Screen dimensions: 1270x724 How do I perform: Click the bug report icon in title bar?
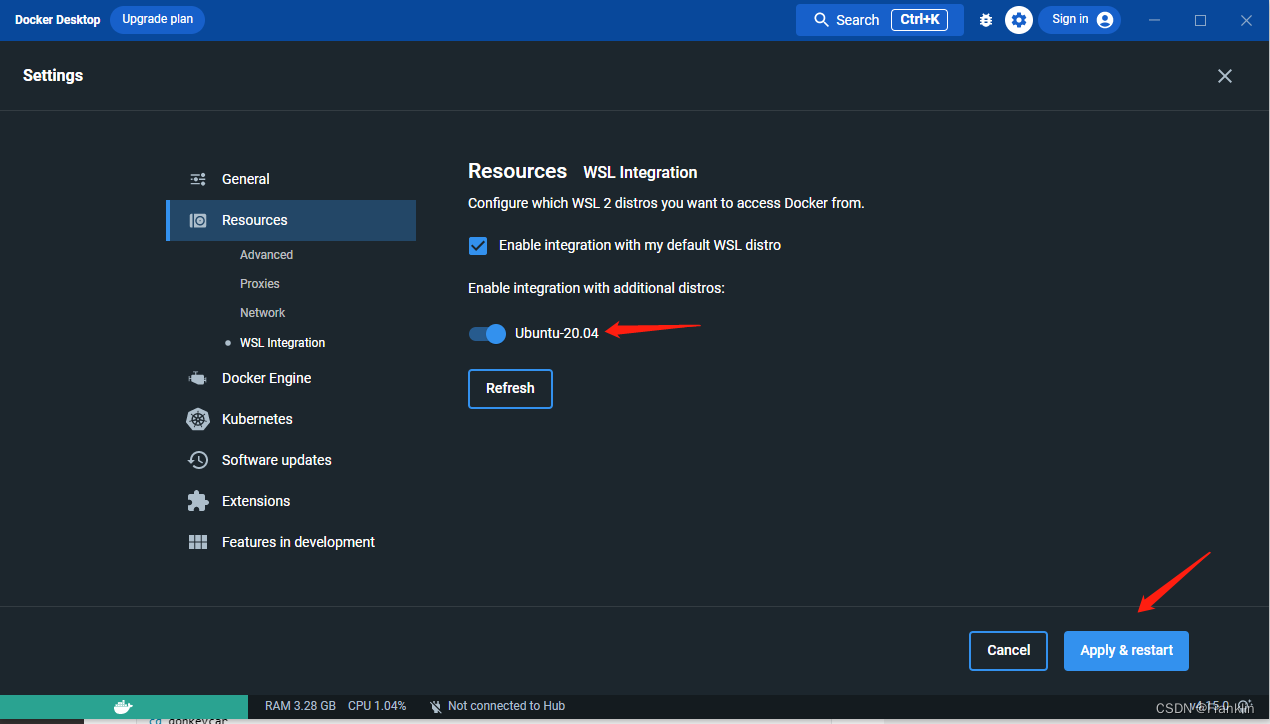[986, 19]
